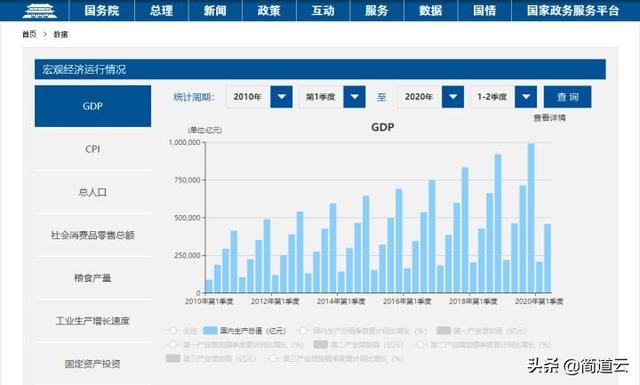Toggle the 全部 legend circle marker
The image size is (640, 385).
173,330
